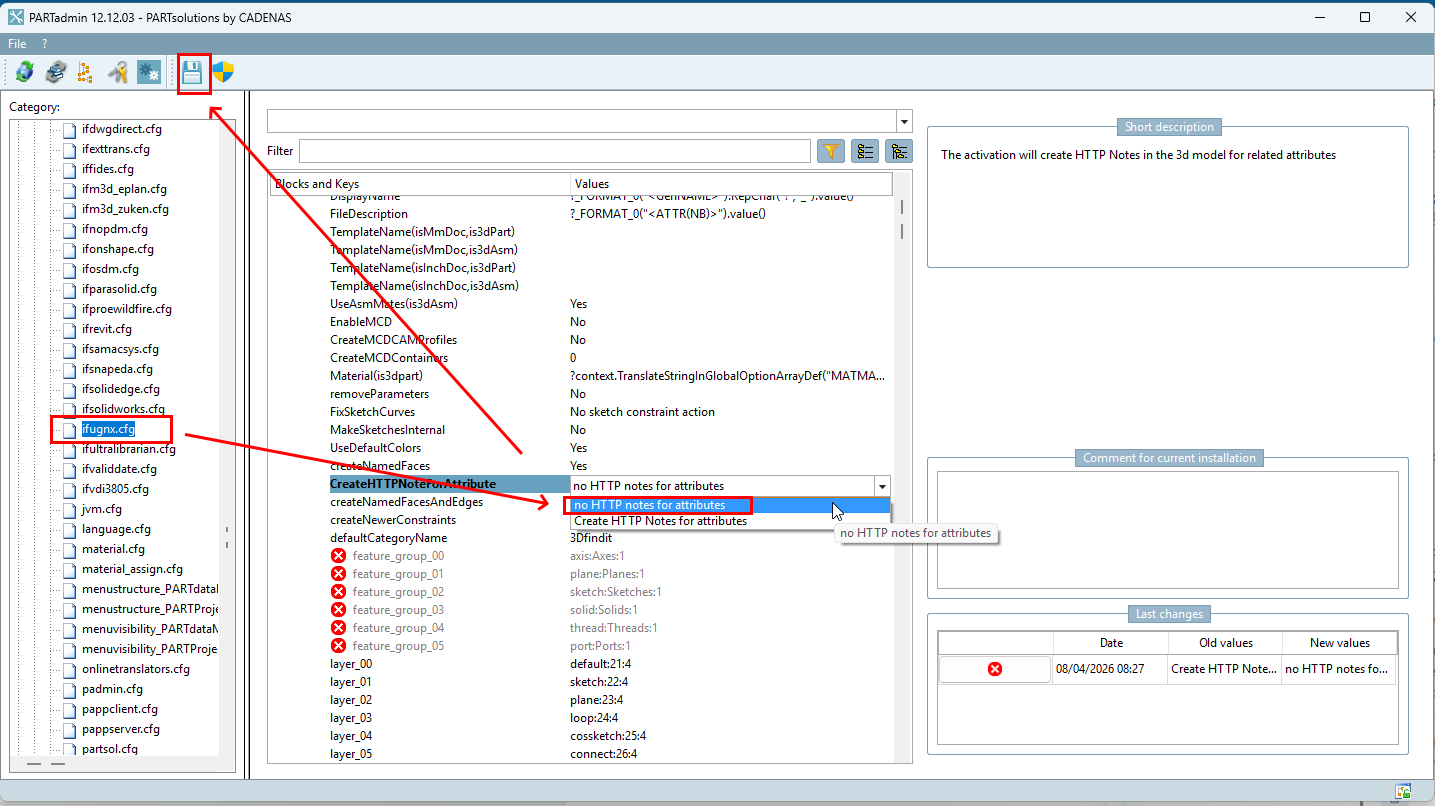Image resolution: width=1435 pixels, height=806 pixels.
Task: Click the status bar lock icon
Action: pos(1404,792)
